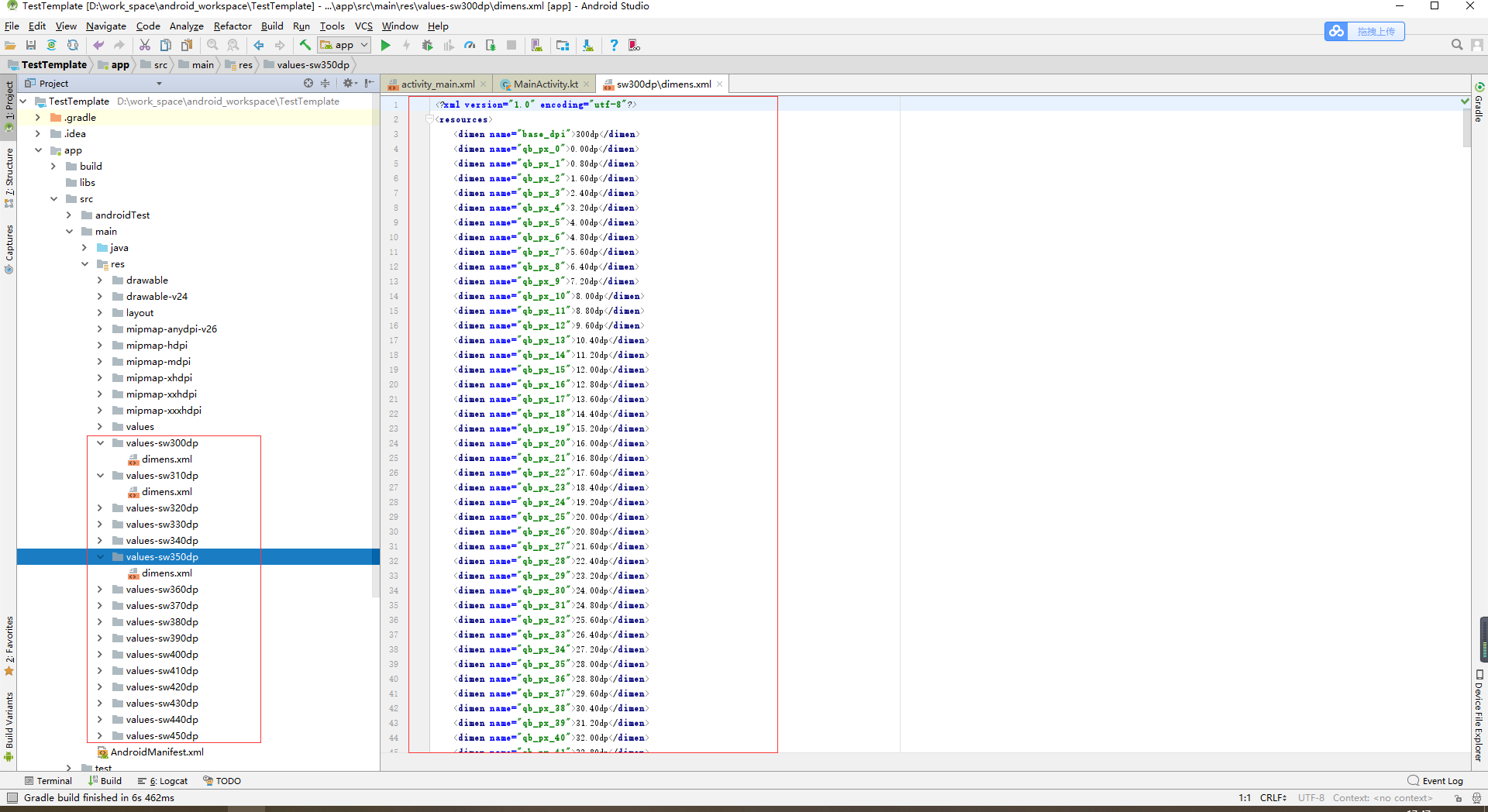
Task: Open AVD Manager toolbar icon
Action: click(x=537, y=45)
